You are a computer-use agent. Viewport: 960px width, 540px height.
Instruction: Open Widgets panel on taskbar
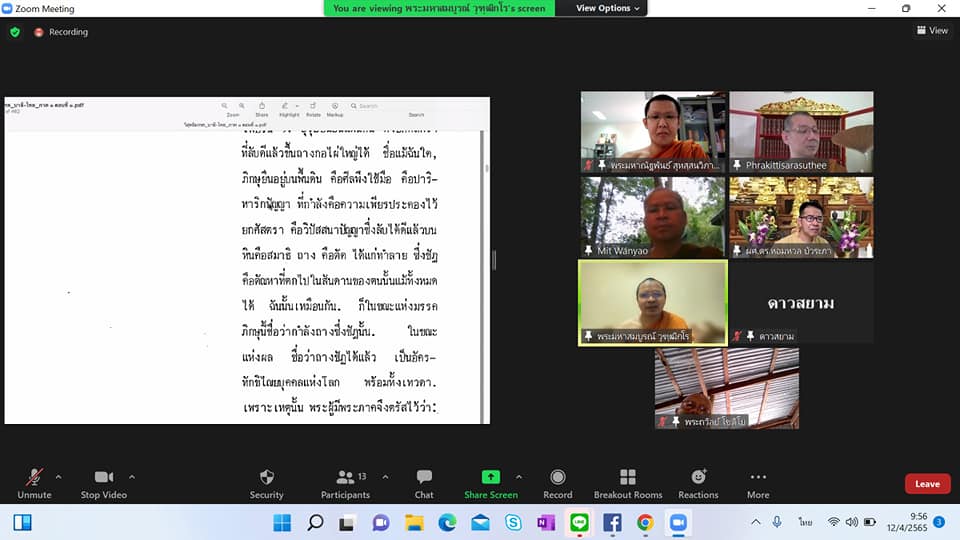(23, 523)
